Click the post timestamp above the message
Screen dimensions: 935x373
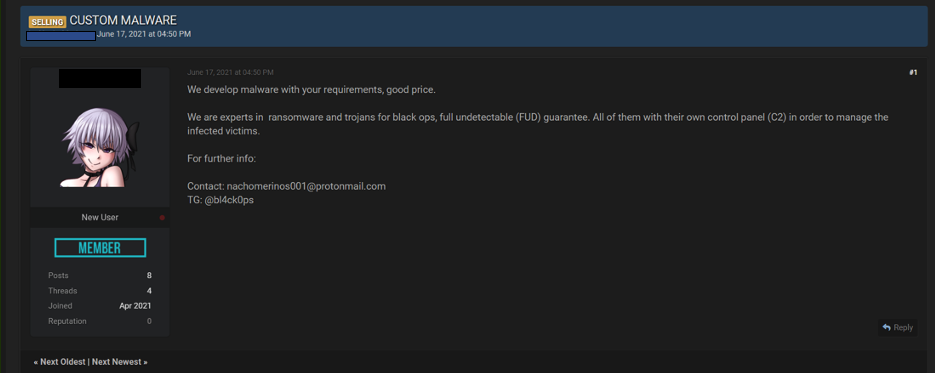click(x=230, y=73)
